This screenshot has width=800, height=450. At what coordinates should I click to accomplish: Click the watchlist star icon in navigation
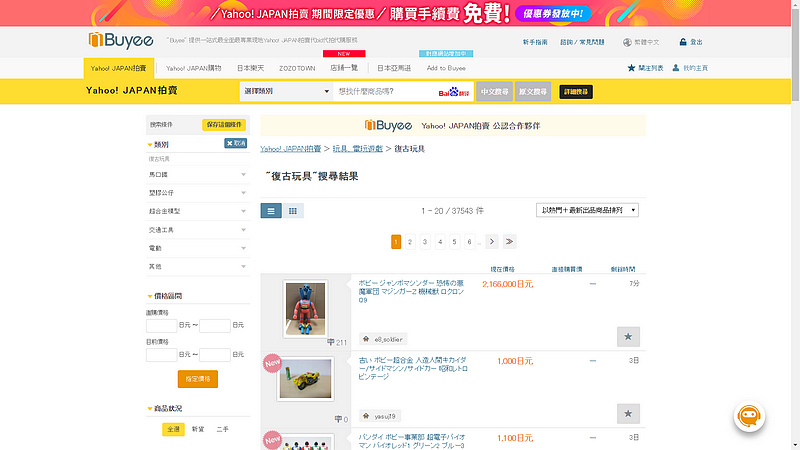coord(631,68)
